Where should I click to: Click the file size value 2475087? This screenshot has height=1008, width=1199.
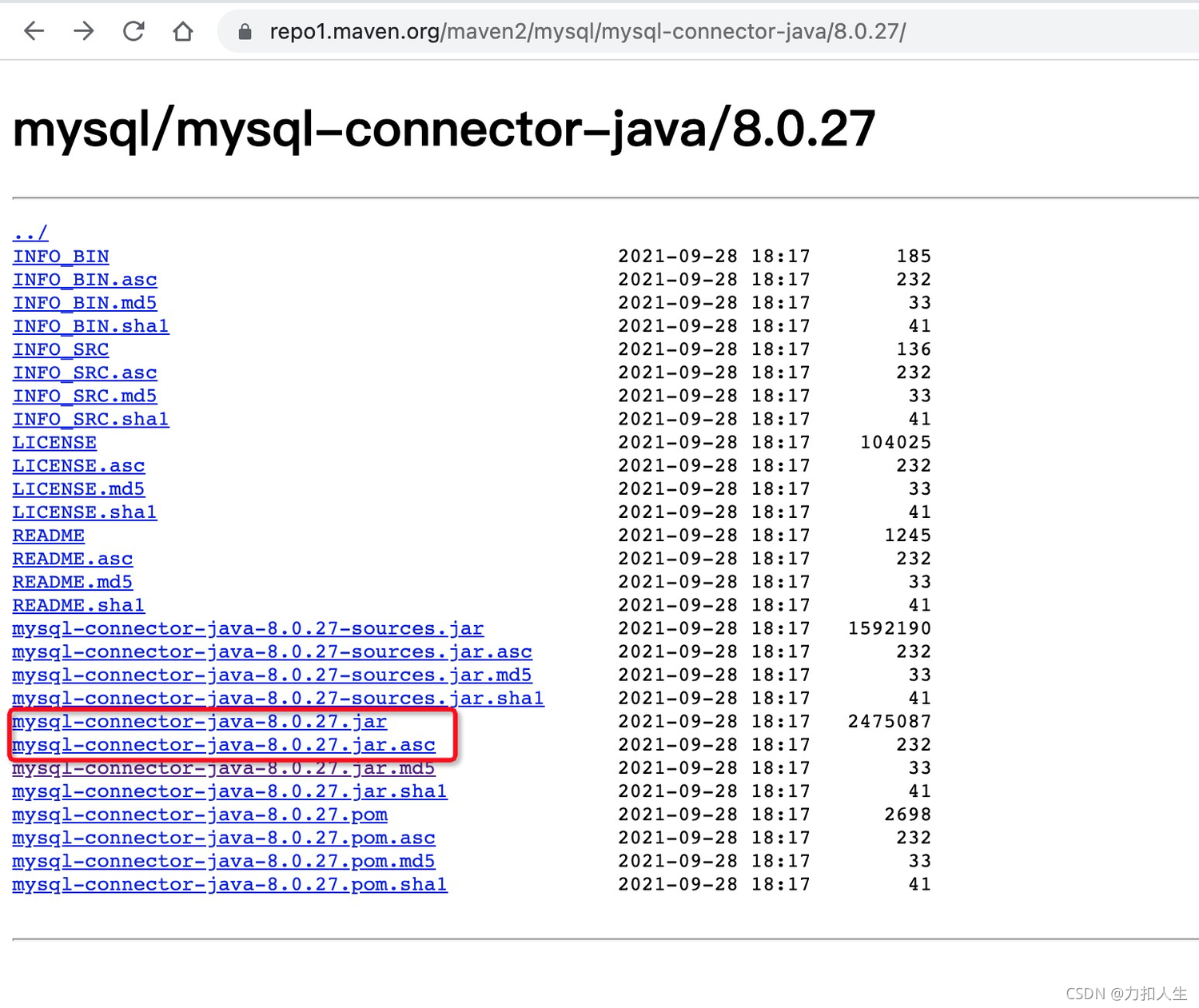pos(890,721)
